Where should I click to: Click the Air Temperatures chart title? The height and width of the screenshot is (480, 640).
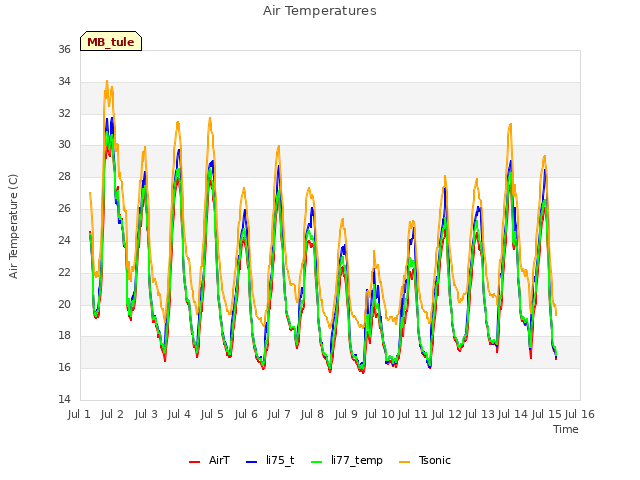(320, 11)
